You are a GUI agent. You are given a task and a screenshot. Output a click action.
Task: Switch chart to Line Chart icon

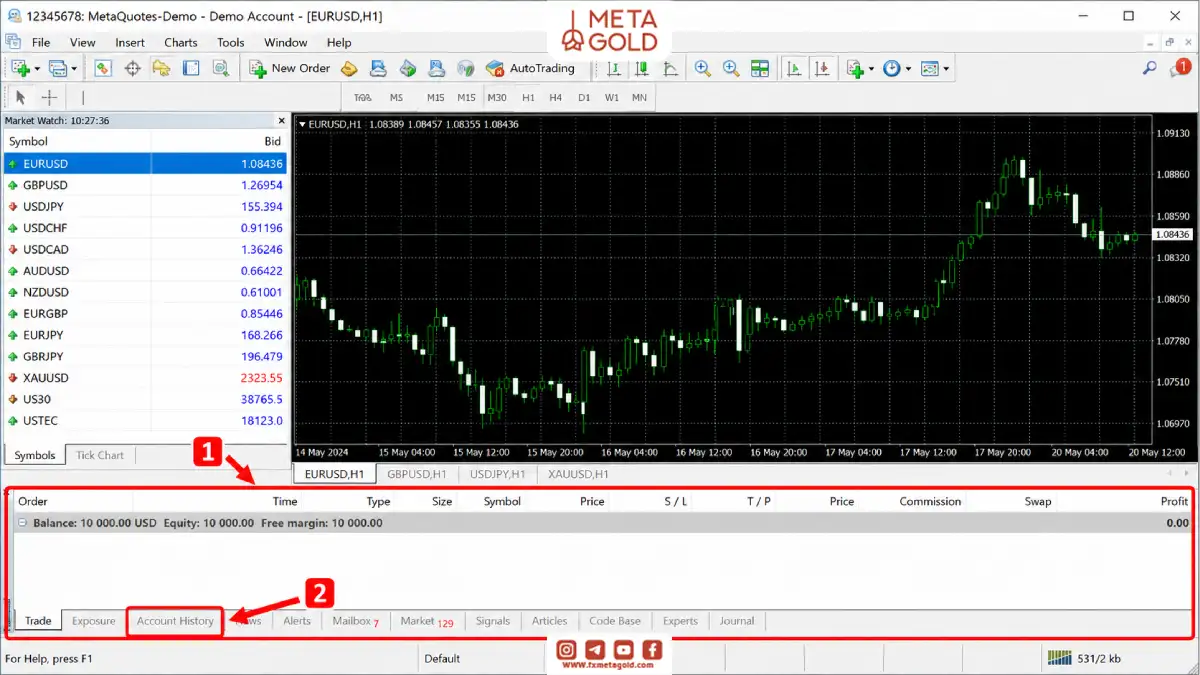point(671,68)
